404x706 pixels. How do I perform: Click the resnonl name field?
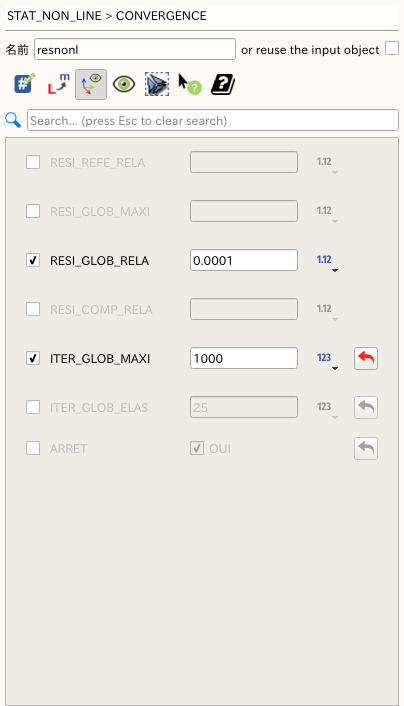pos(135,49)
